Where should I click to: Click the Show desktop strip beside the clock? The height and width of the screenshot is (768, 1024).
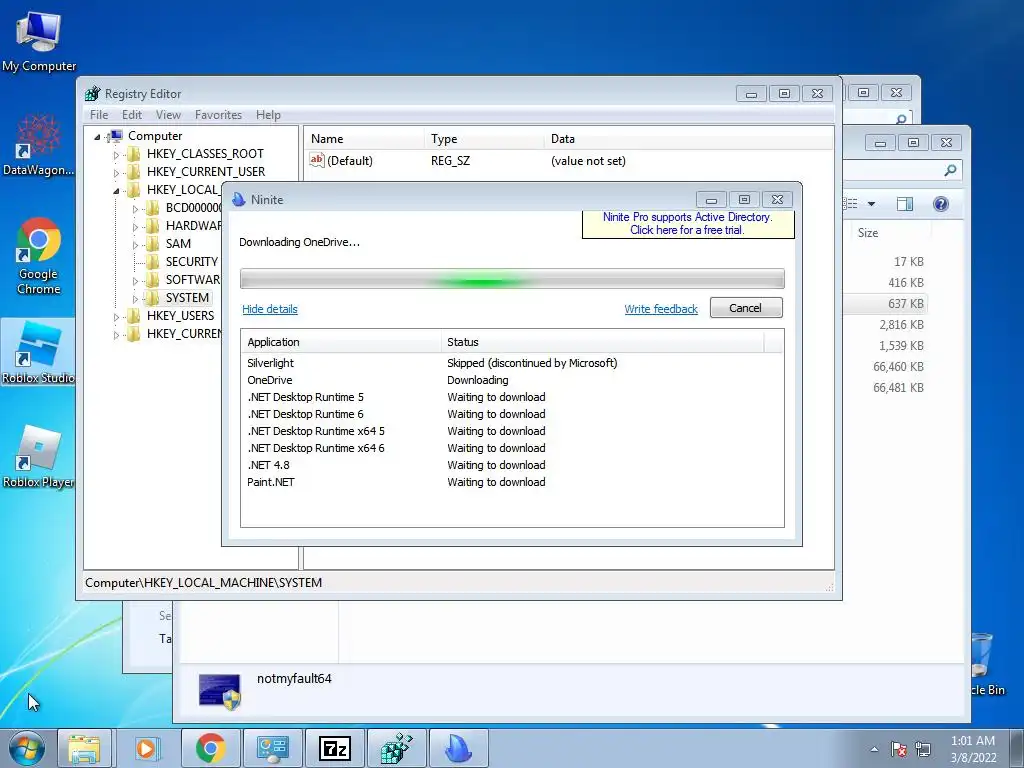pos(1017,748)
